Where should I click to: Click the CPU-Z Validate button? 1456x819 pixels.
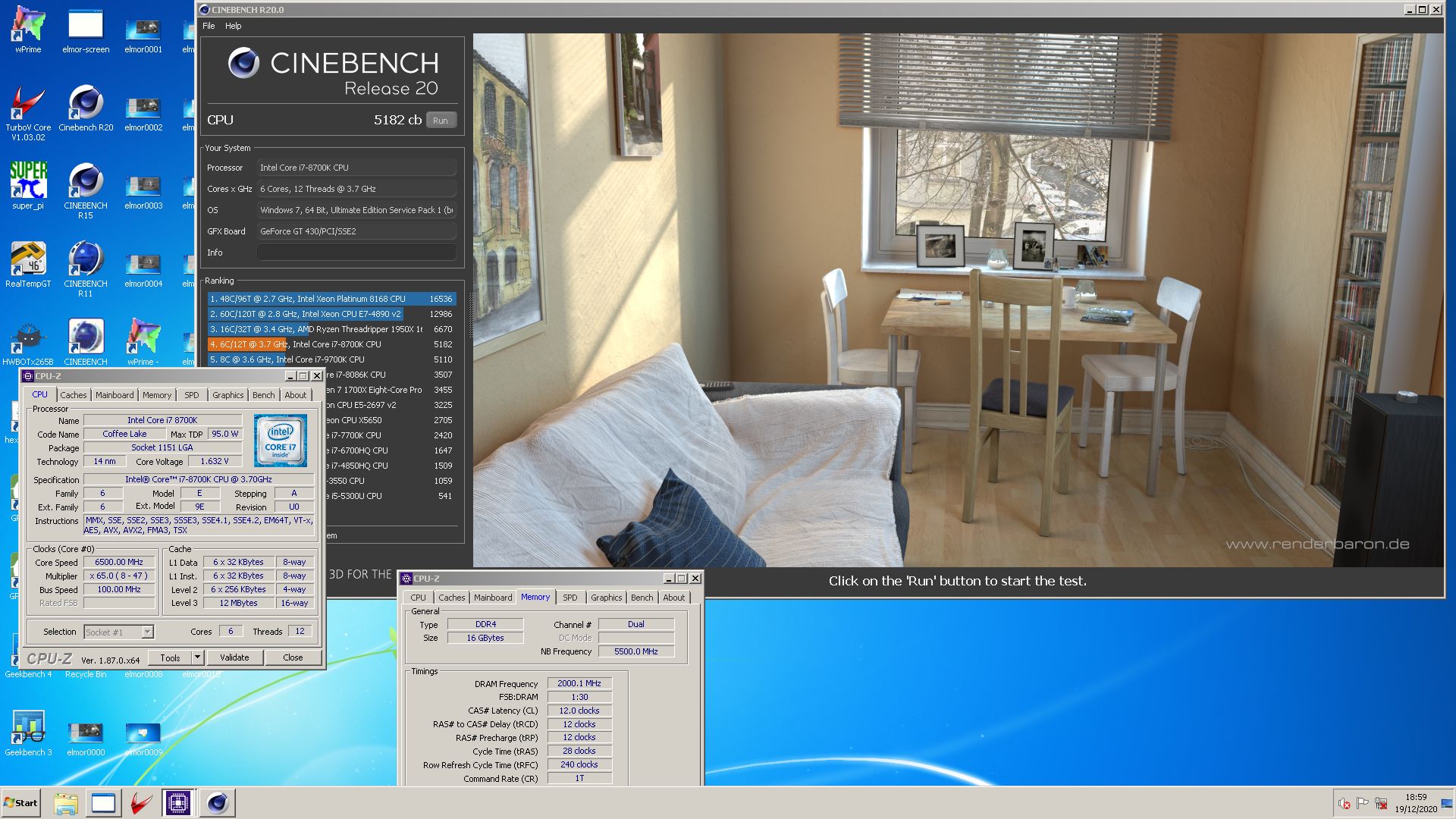pos(234,657)
